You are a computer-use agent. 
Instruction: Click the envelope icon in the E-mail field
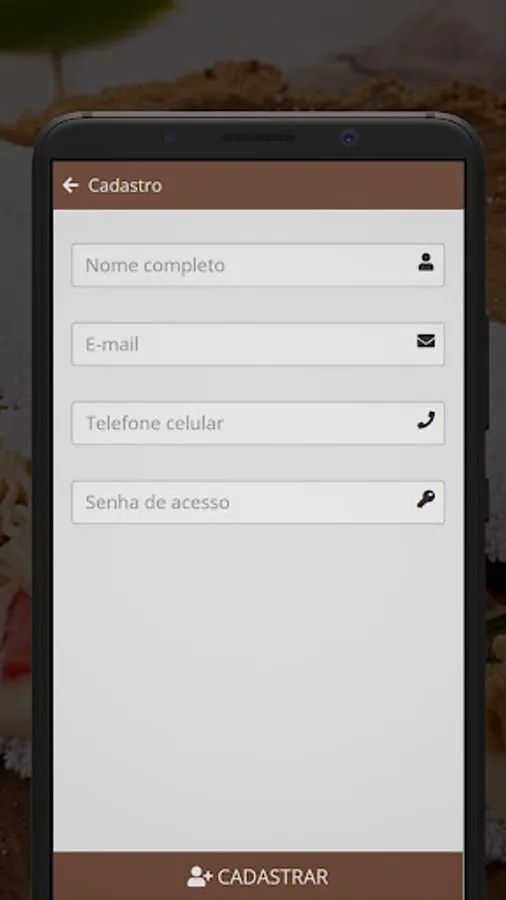[426, 342]
